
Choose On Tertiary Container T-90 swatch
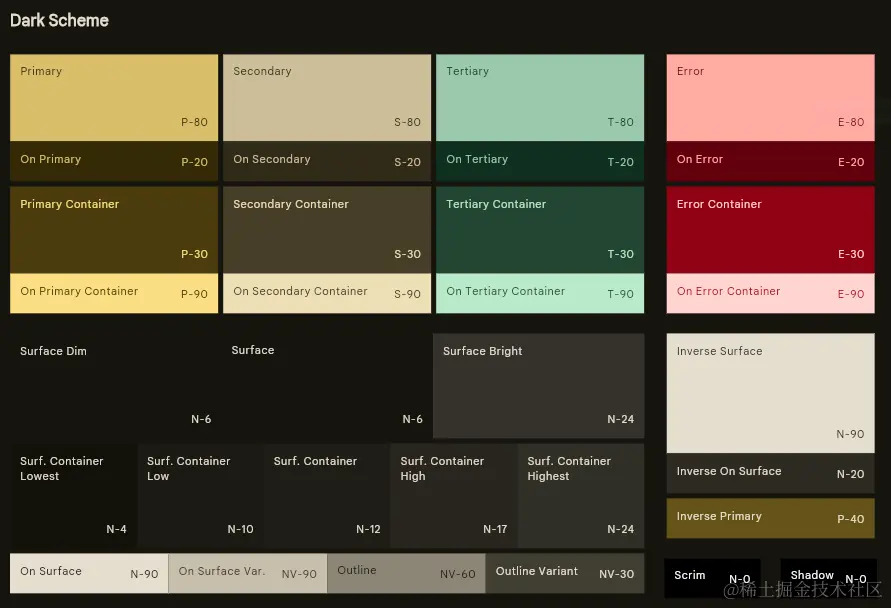click(540, 293)
